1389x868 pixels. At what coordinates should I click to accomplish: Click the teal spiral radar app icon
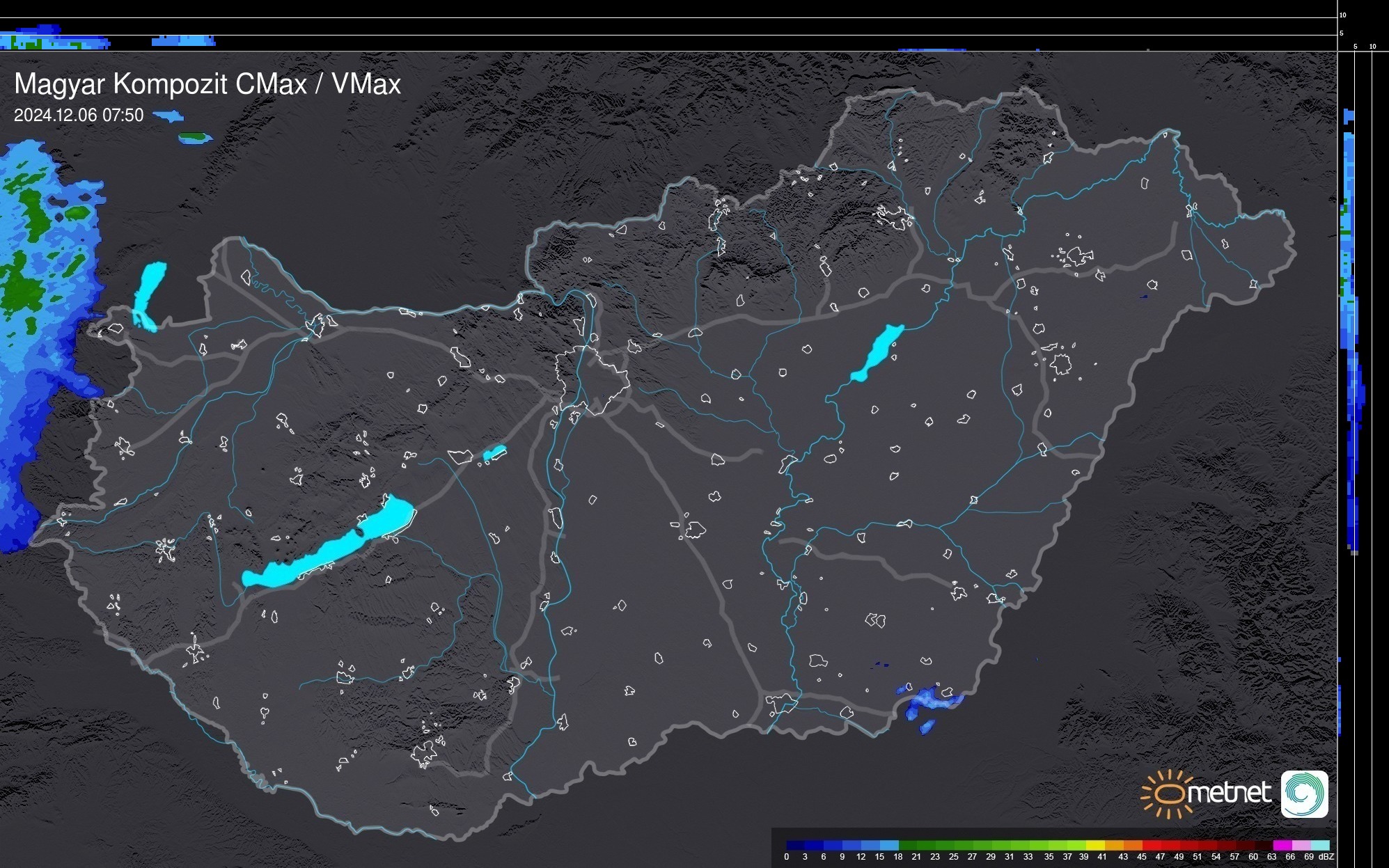(1304, 794)
